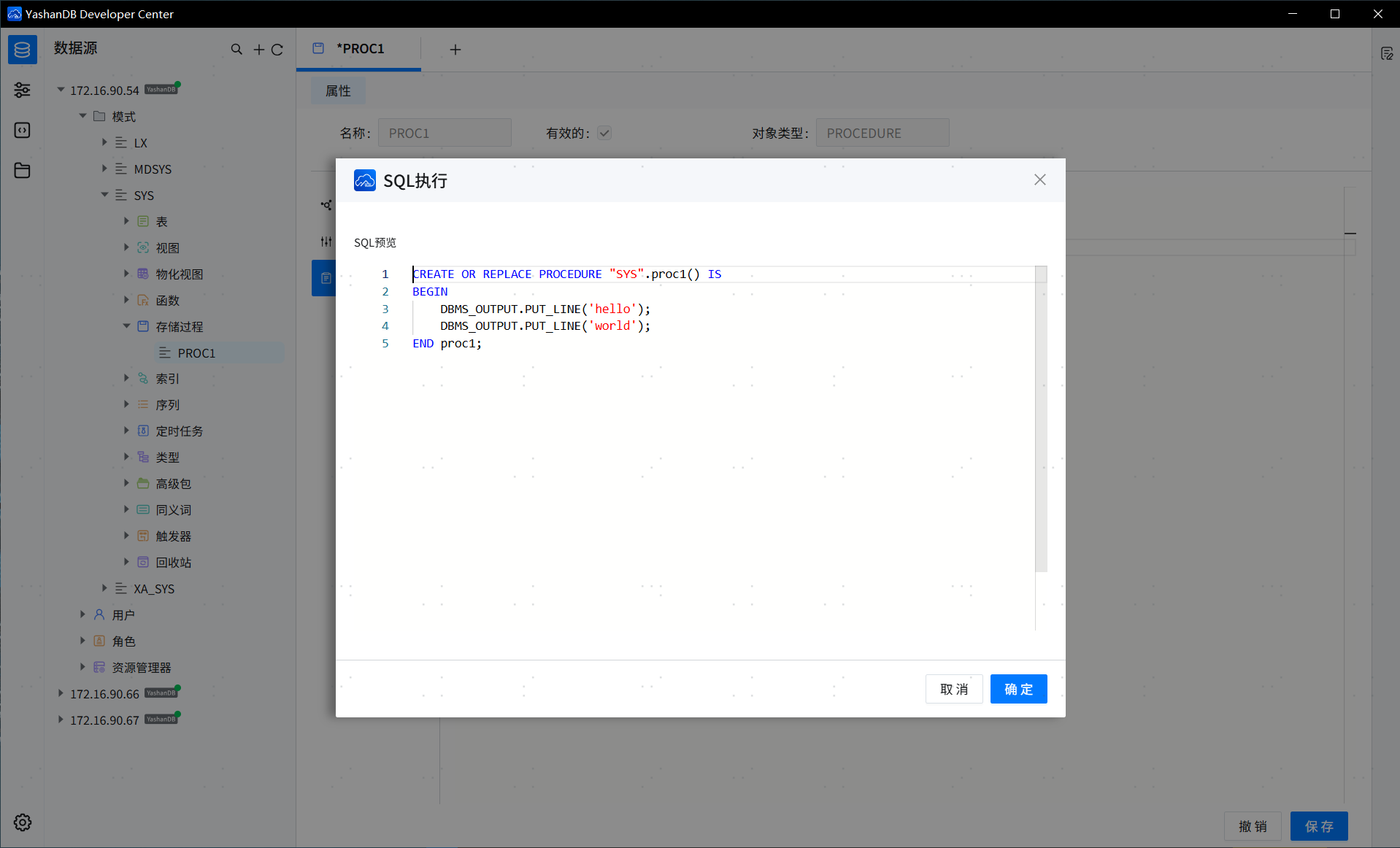Click the data source database icon in sidebar
Screen dimensions: 1400x848
[23, 50]
